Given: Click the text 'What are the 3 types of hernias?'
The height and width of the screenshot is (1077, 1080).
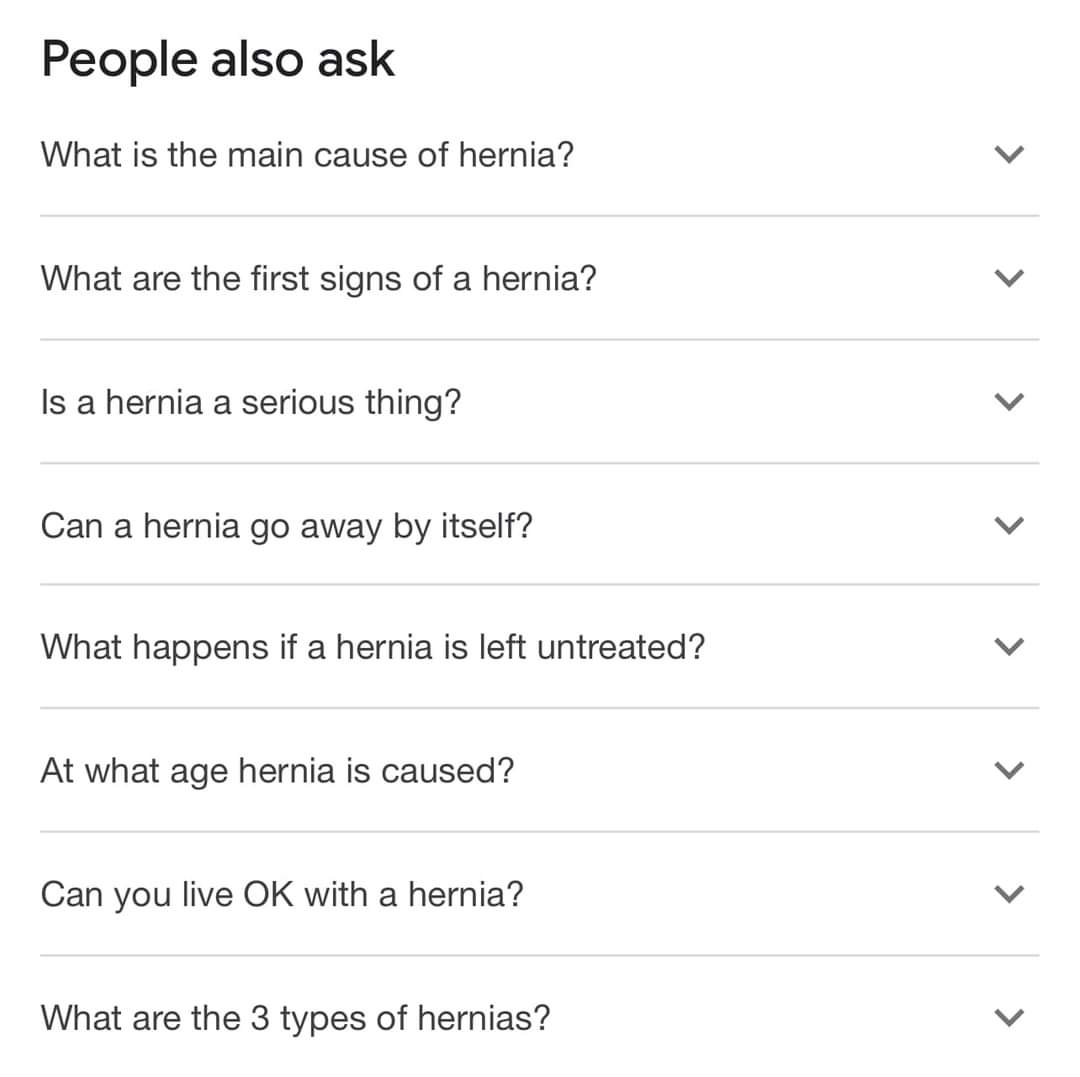Looking at the screenshot, I should click(x=295, y=1018).
